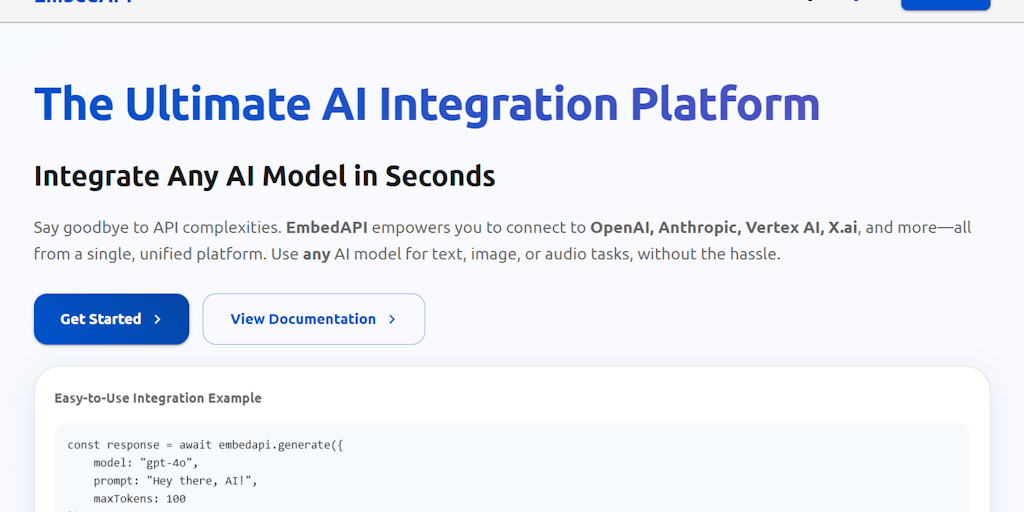Click the "Easy-to-Use Integration Example" label
The width and height of the screenshot is (1024, 512).
coord(158,398)
